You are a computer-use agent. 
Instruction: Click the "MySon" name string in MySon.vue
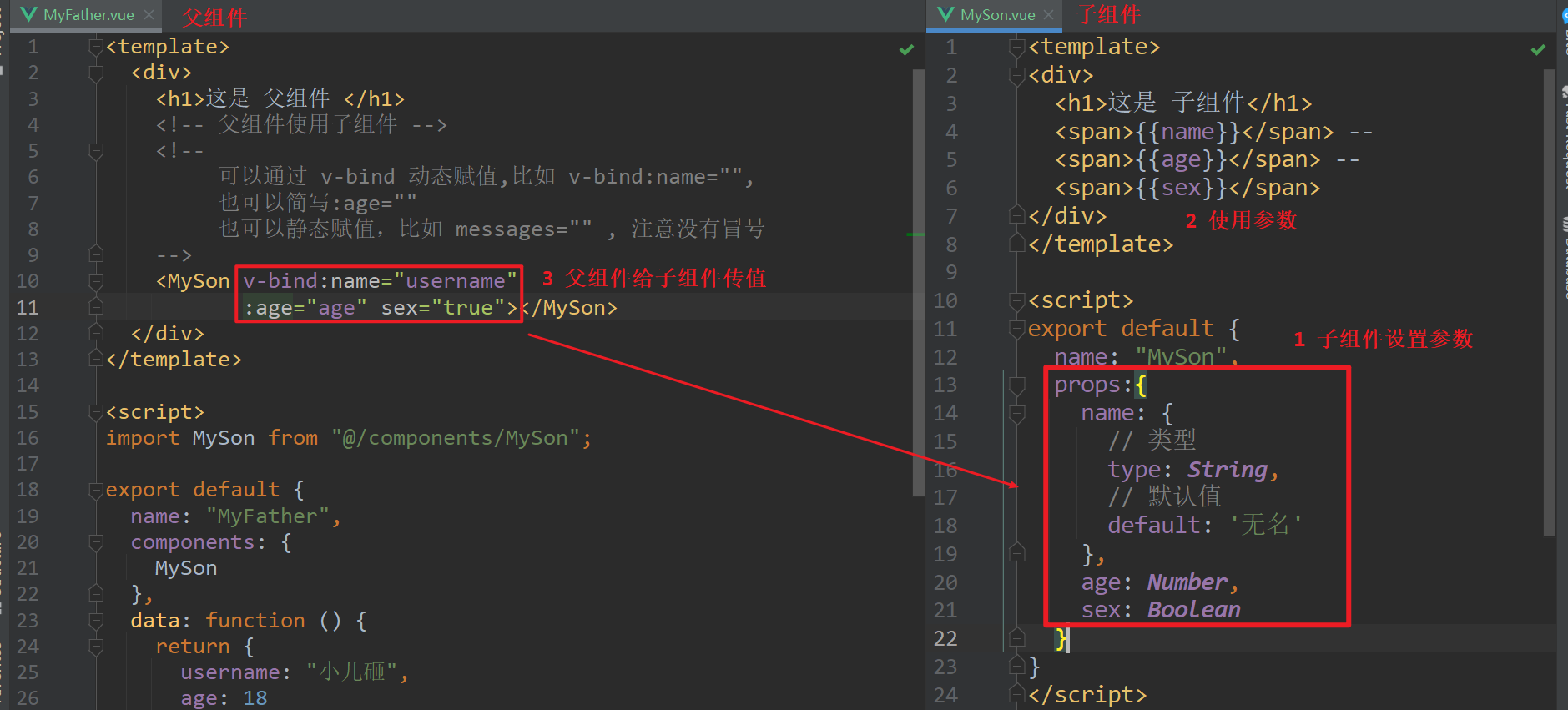tap(1181, 357)
